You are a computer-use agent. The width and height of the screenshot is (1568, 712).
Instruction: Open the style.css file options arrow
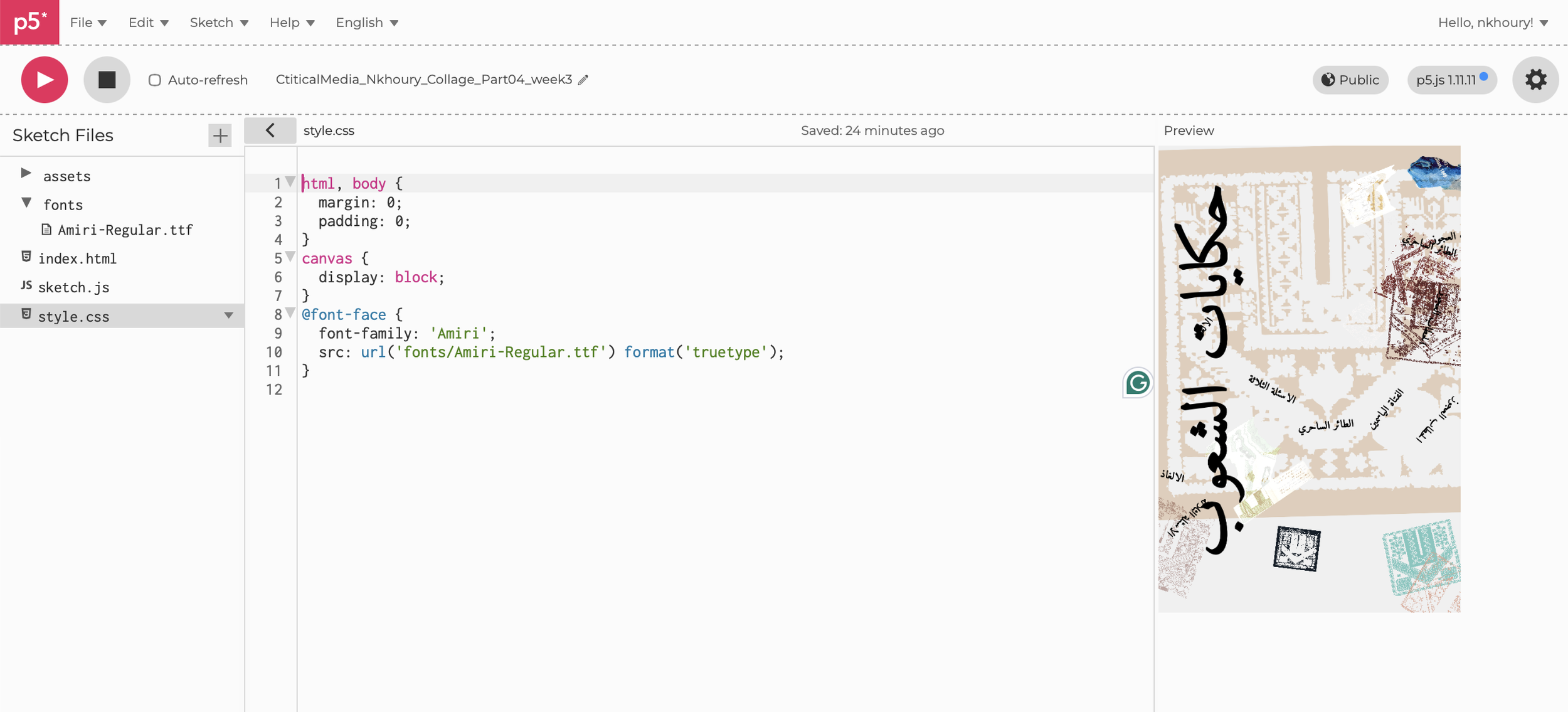point(229,316)
